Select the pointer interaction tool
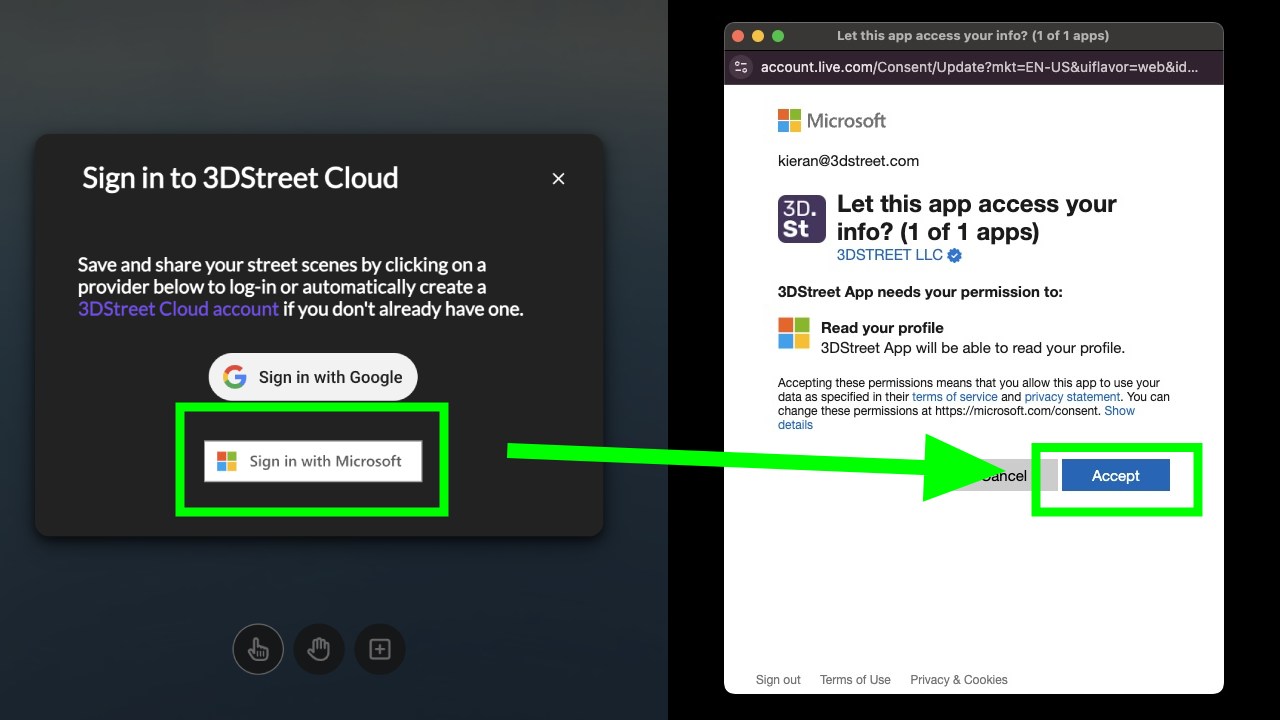The height and width of the screenshot is (720, 1280). (x=258, y=648)
